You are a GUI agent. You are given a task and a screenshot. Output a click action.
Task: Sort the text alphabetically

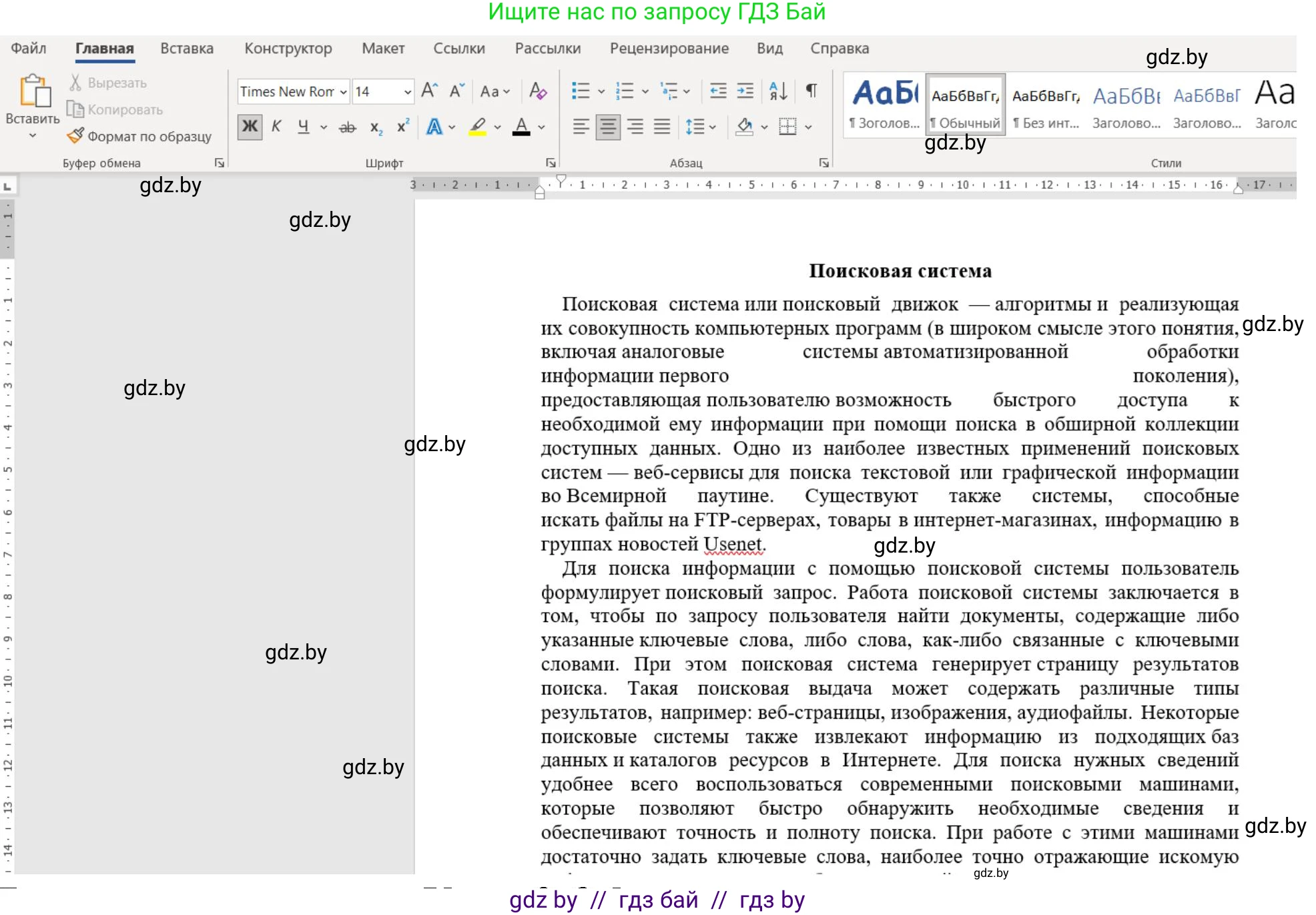coord(778,91)
